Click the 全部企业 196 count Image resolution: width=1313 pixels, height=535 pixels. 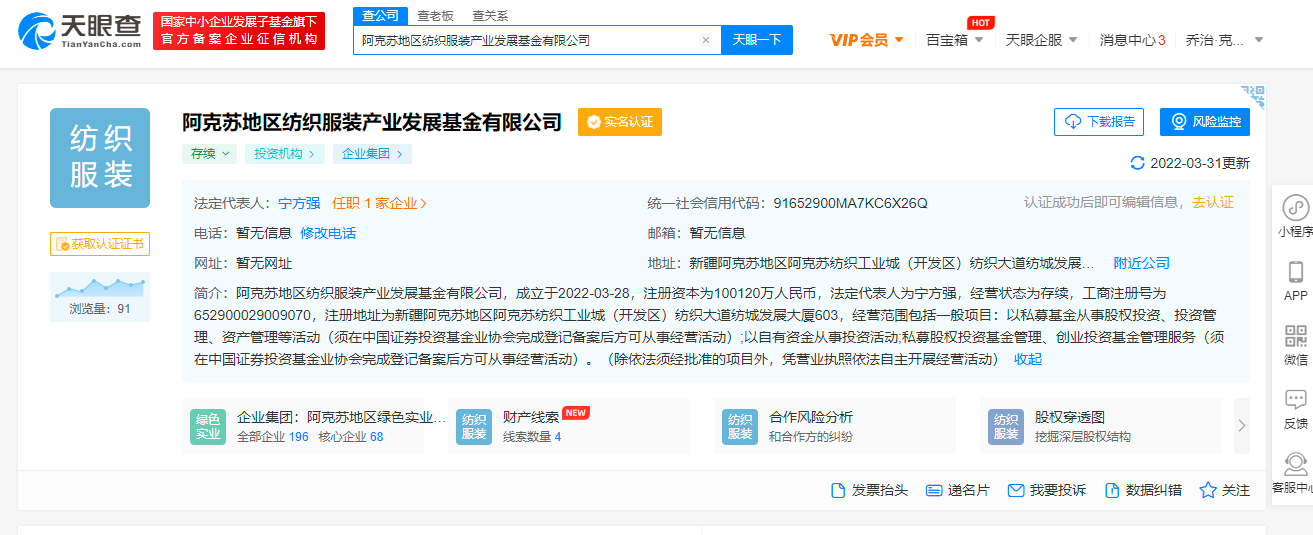tap(273, 437)
